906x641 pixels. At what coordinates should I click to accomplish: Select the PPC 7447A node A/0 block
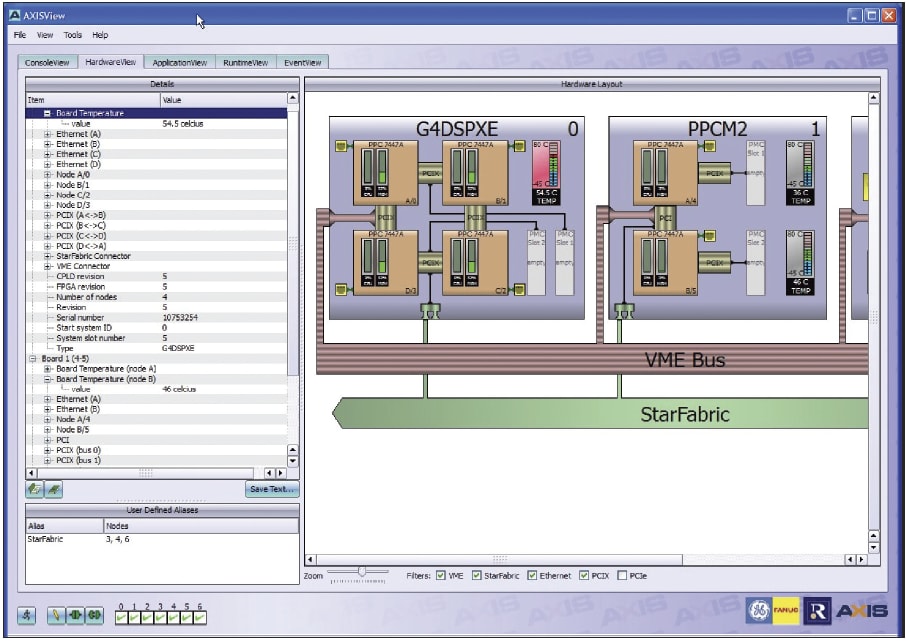[x=385, y=173]
